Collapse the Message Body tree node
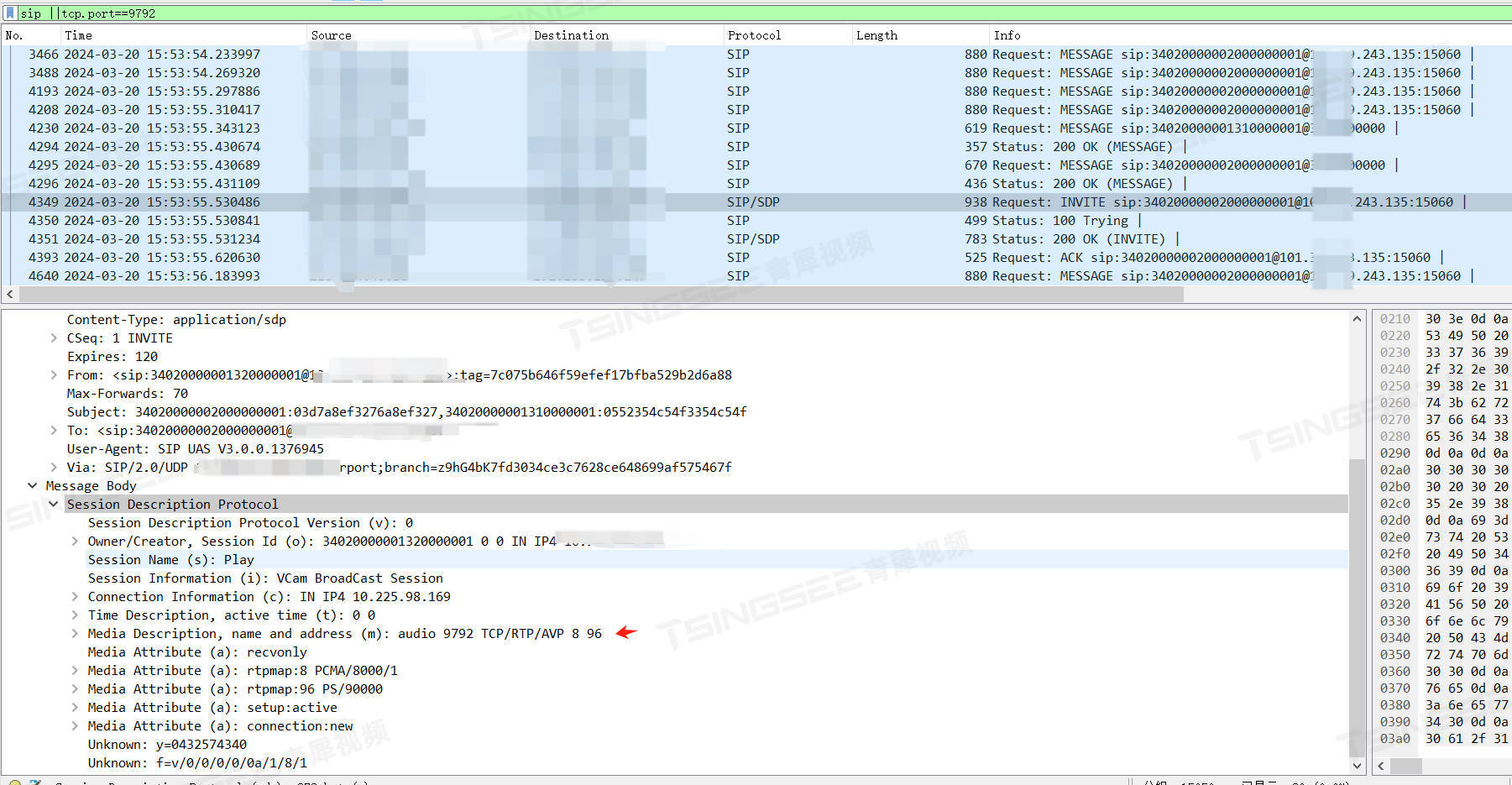 point(33,486)
